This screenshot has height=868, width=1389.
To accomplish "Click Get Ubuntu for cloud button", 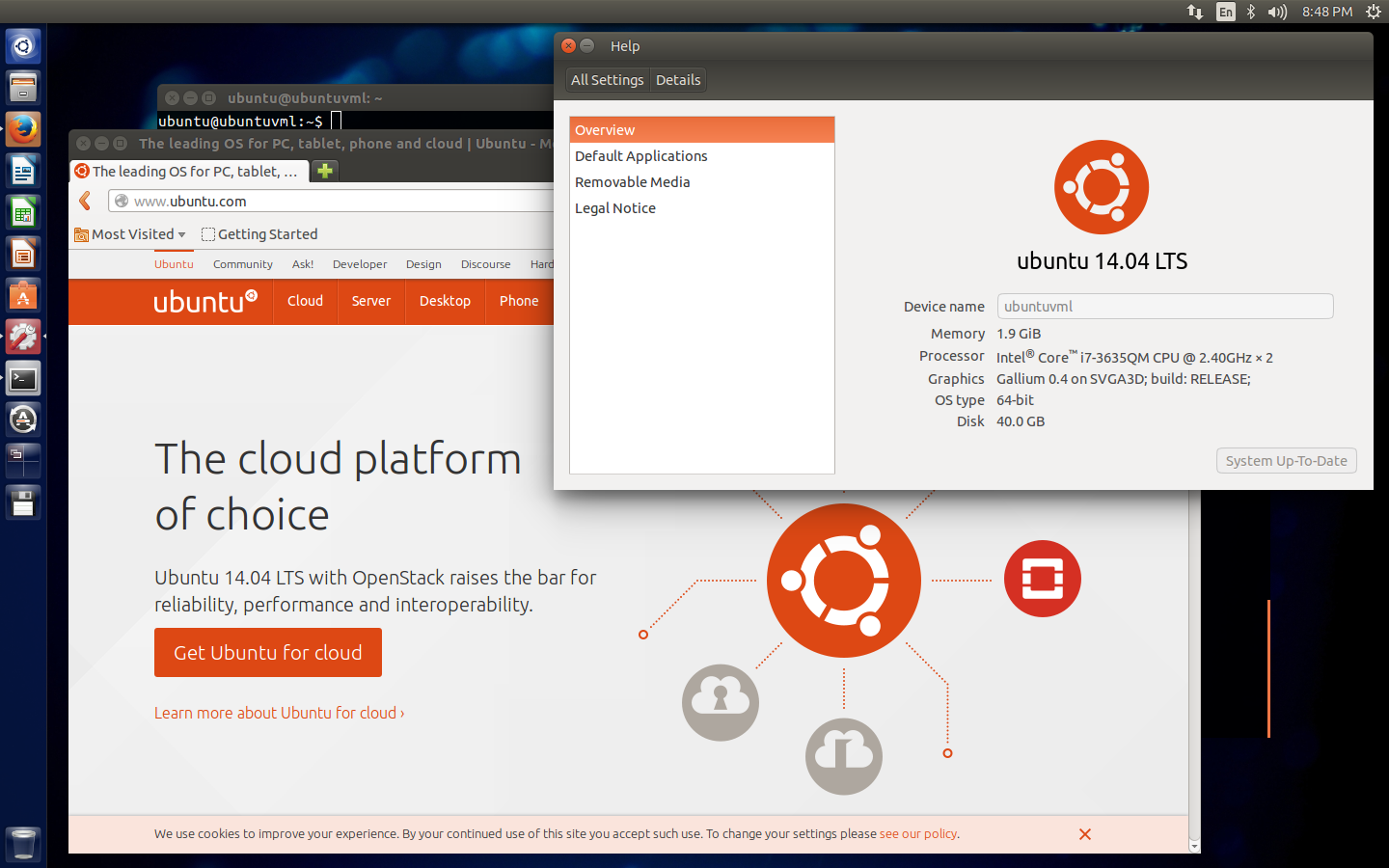I will coord(268,653).
